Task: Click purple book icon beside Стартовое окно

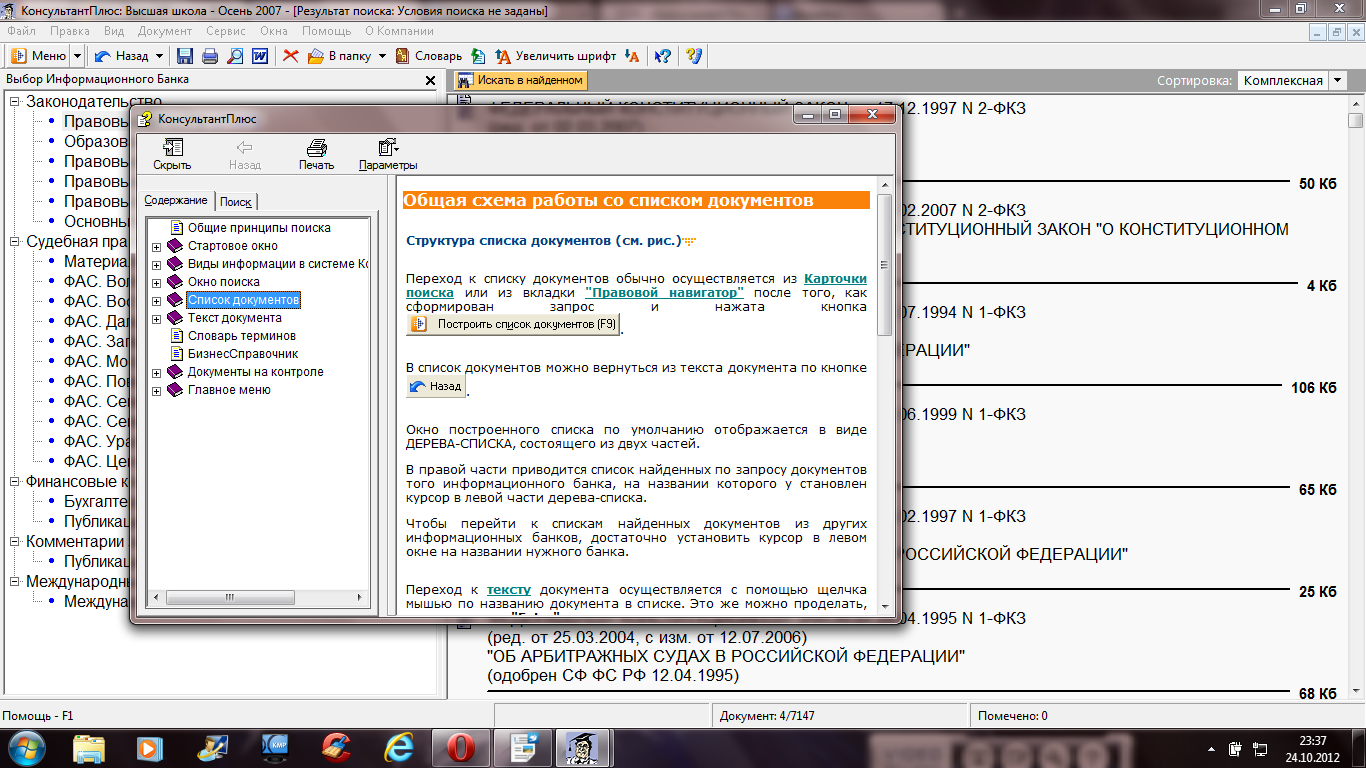Action: (x=175, y=246)
